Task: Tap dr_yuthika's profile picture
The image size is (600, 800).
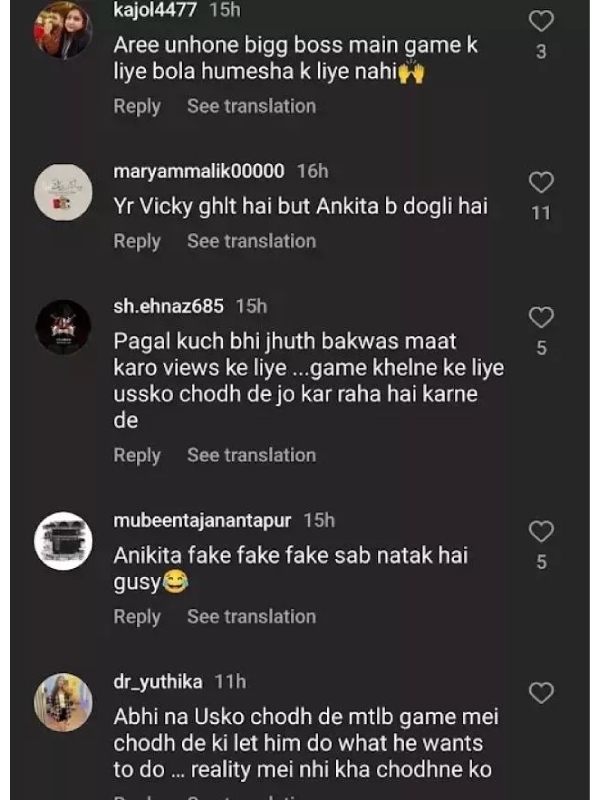Action: pos(63,701)
